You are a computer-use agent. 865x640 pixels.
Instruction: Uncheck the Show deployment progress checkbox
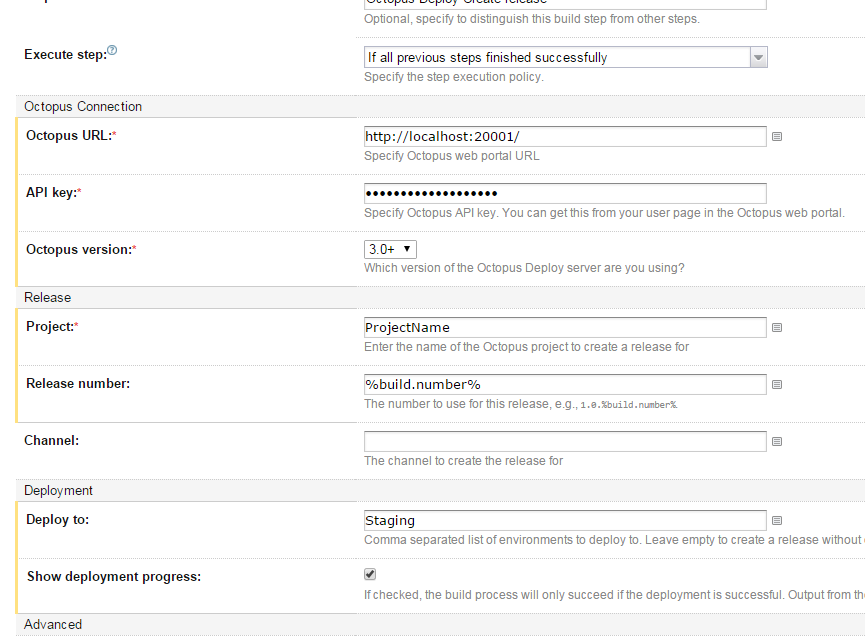[x=370, y=575]
